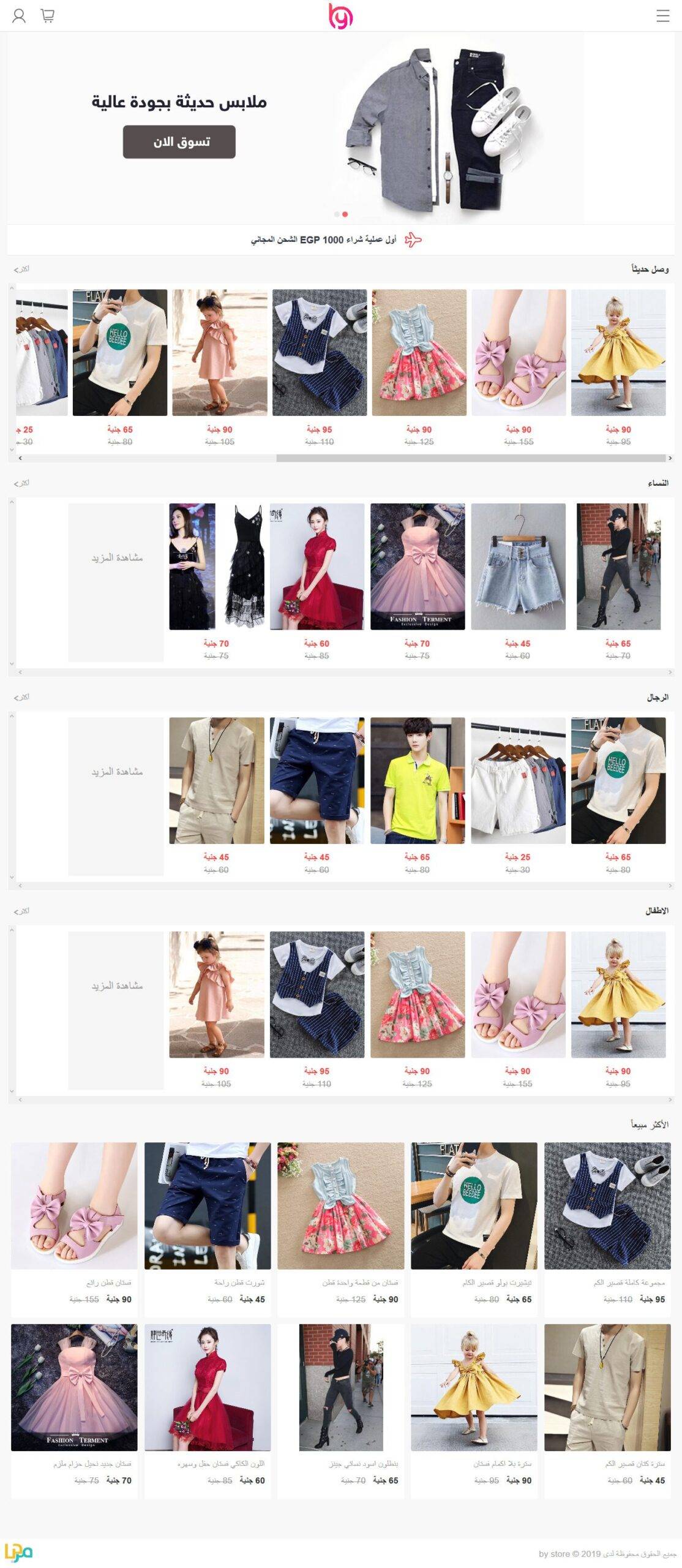Click the left arrow of new arrivals scrollbar
Screen dimensions: 682x1568
pos(20,458)
